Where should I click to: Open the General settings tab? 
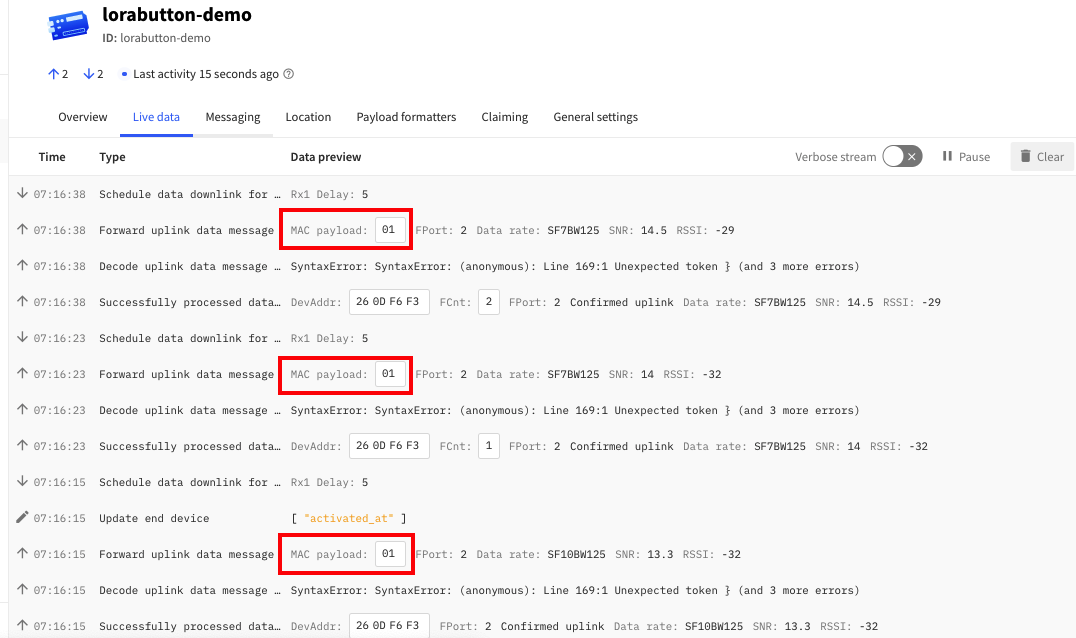tap(595, 117)
